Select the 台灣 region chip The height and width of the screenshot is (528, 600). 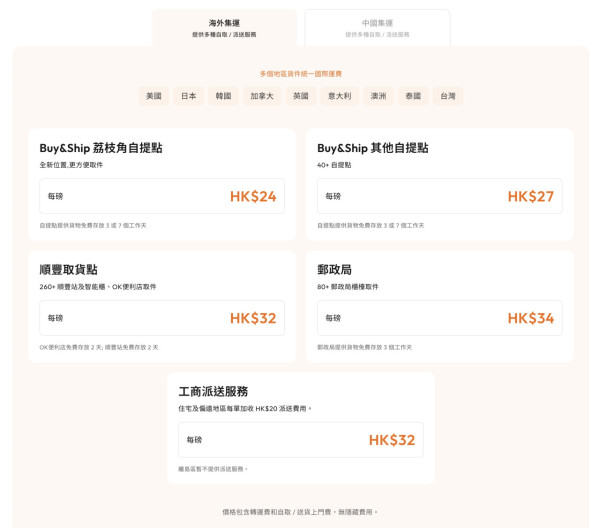click(x=448, y=96)
